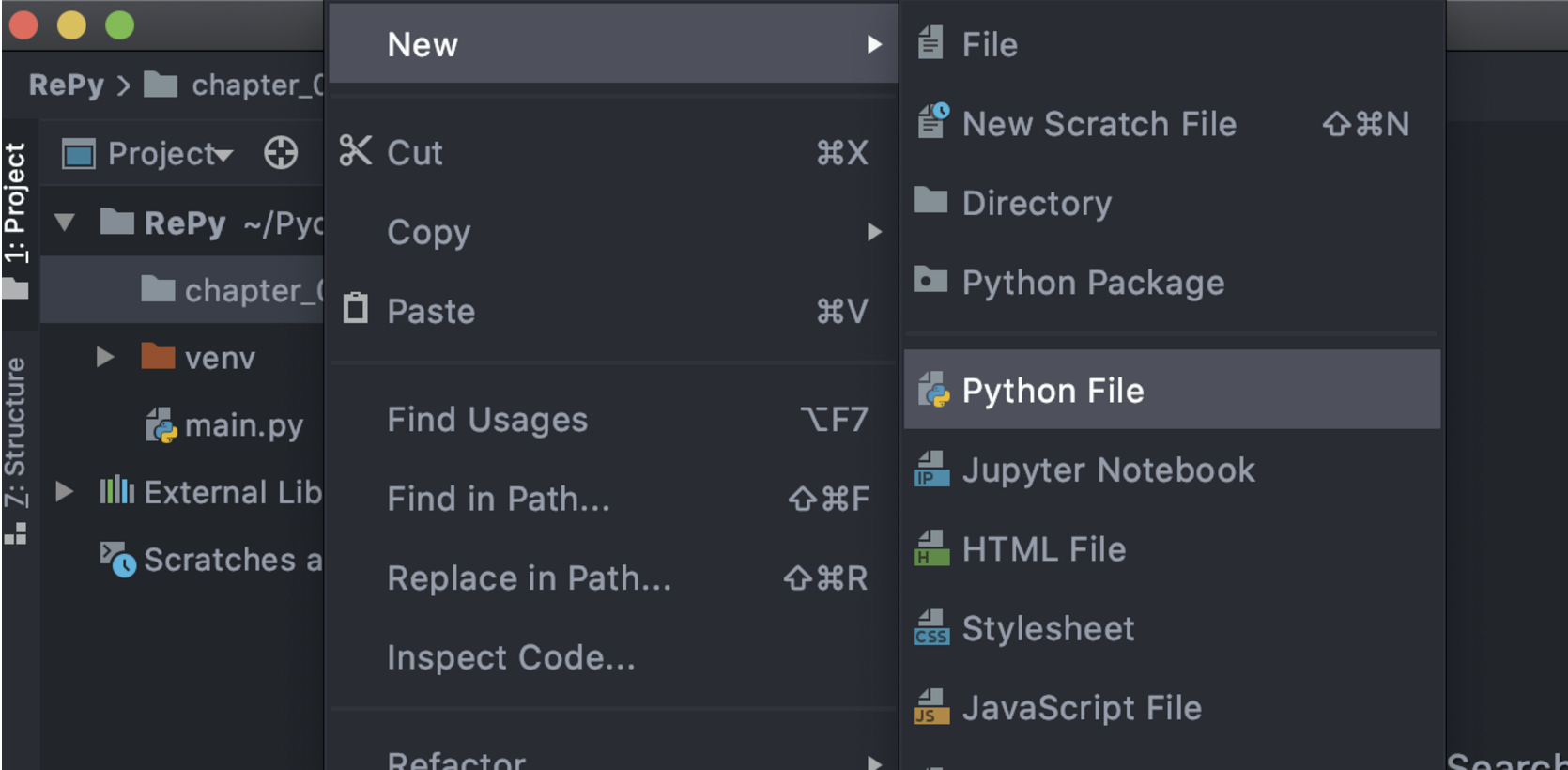Click RePy in the breadcrumb path

[66, 85]
